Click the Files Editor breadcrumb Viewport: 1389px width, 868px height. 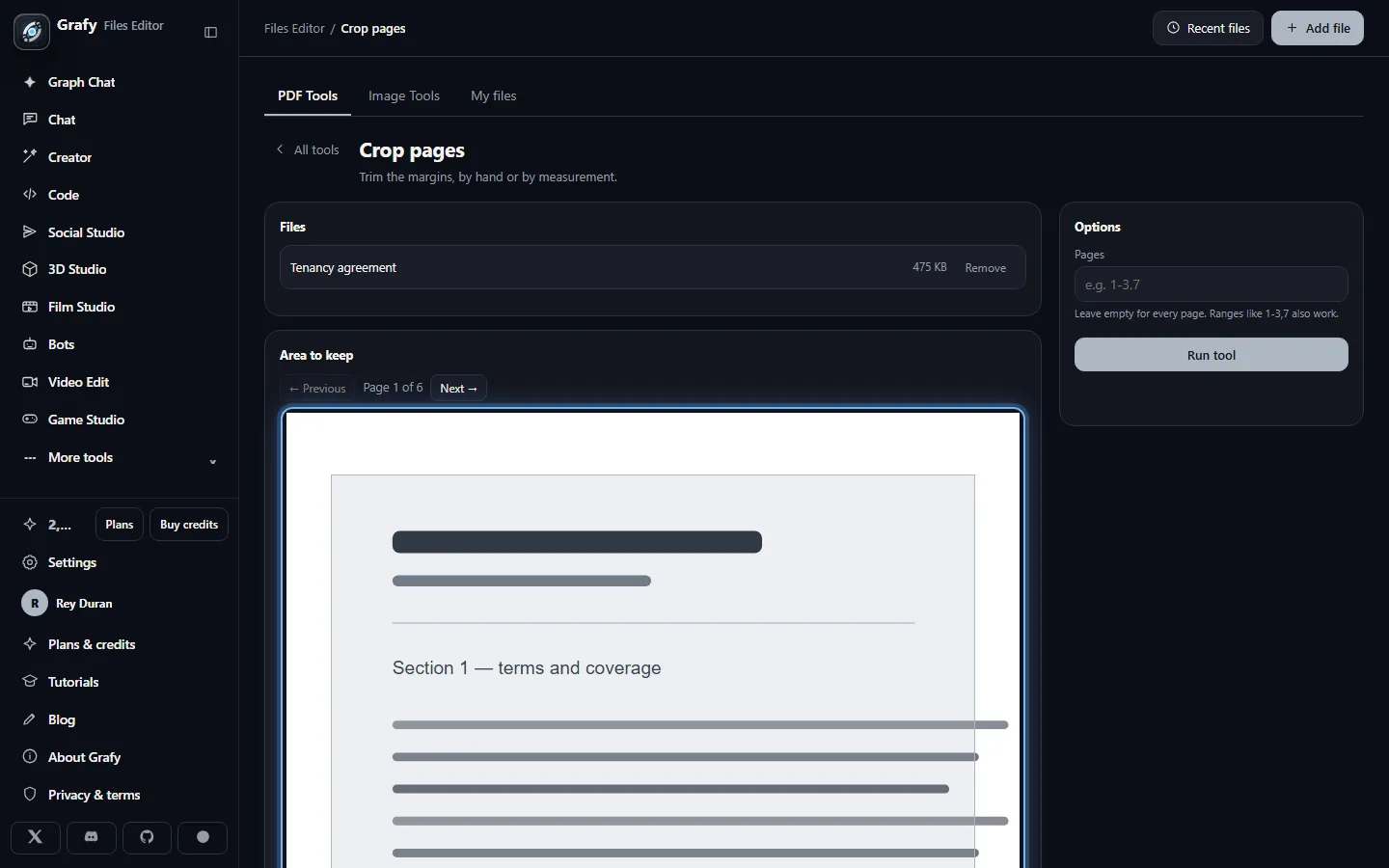(x=294, y=29)
